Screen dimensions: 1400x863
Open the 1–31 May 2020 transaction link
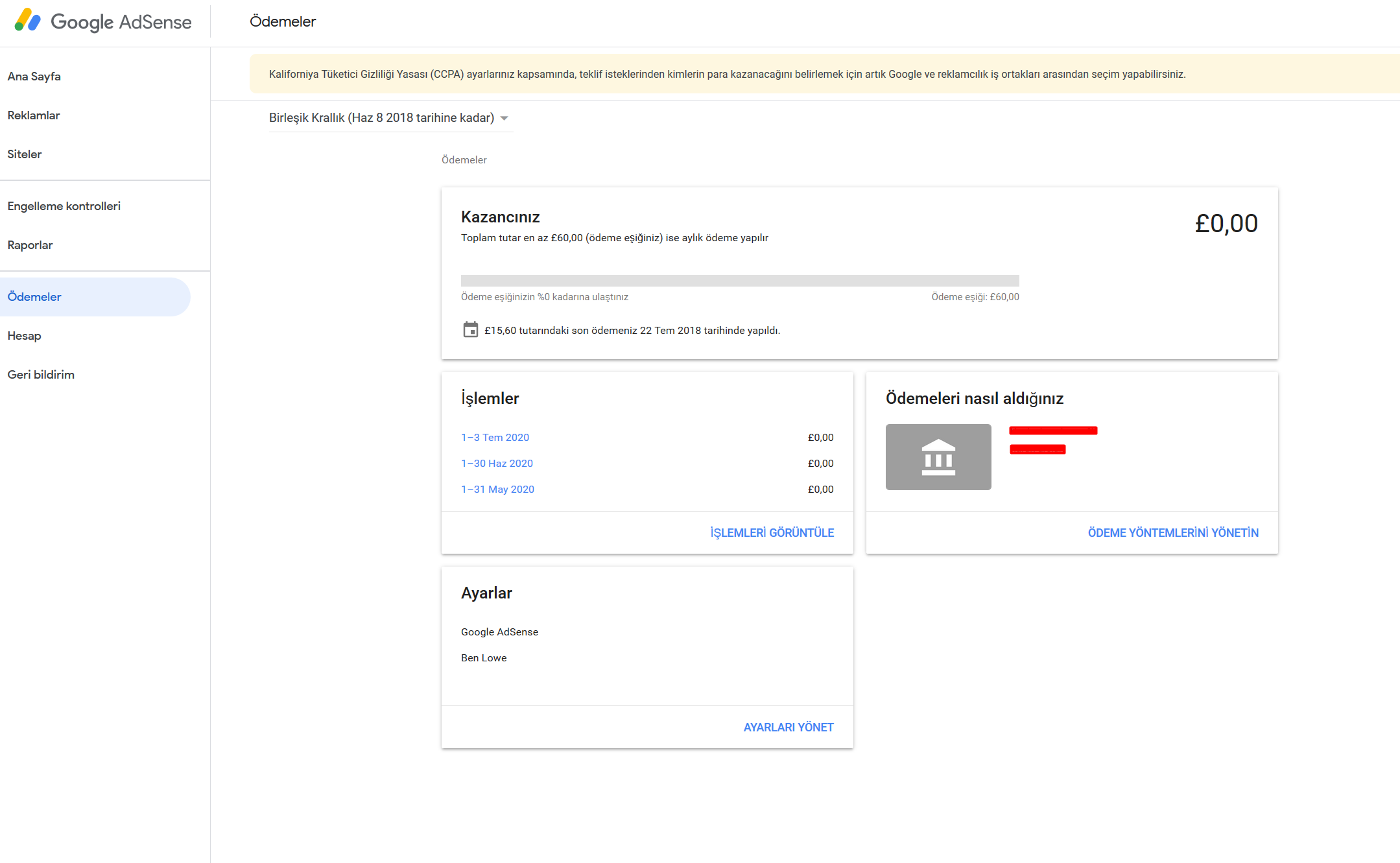(497, 490)
